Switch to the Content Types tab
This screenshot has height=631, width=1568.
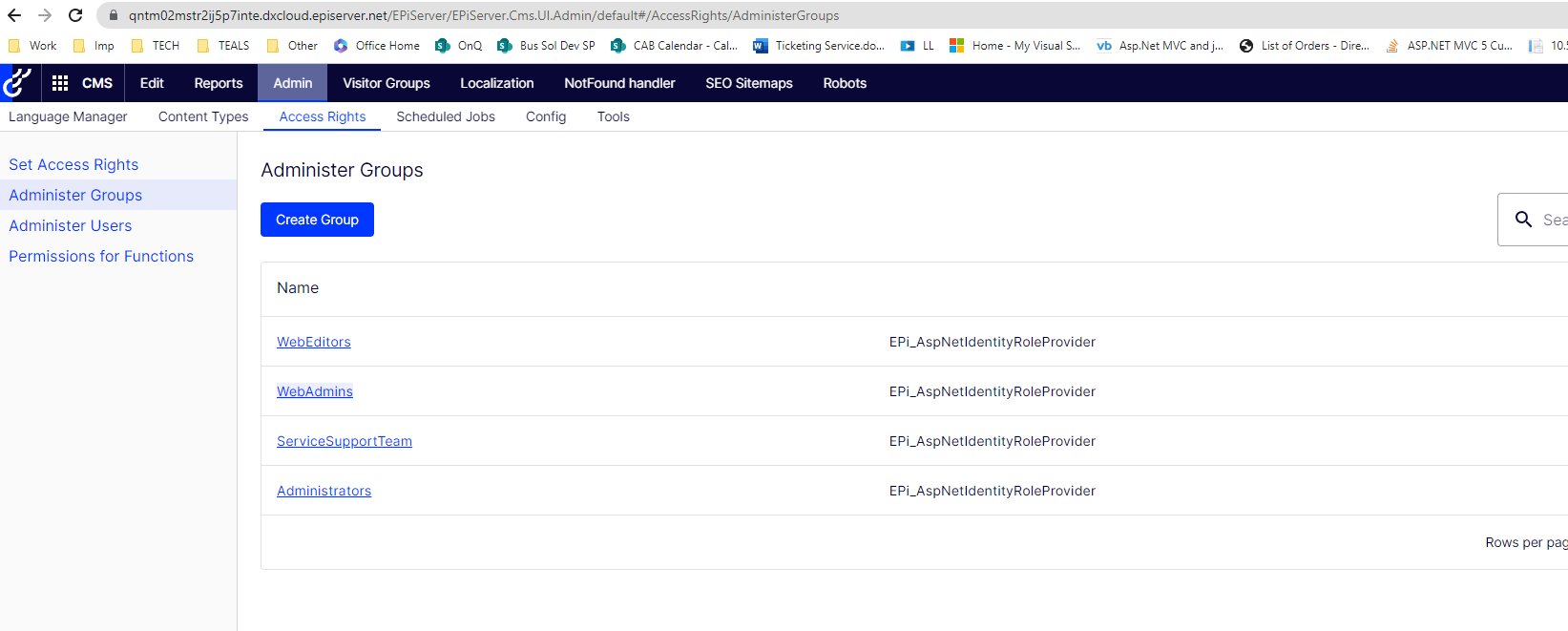click(x=203, y=116)
